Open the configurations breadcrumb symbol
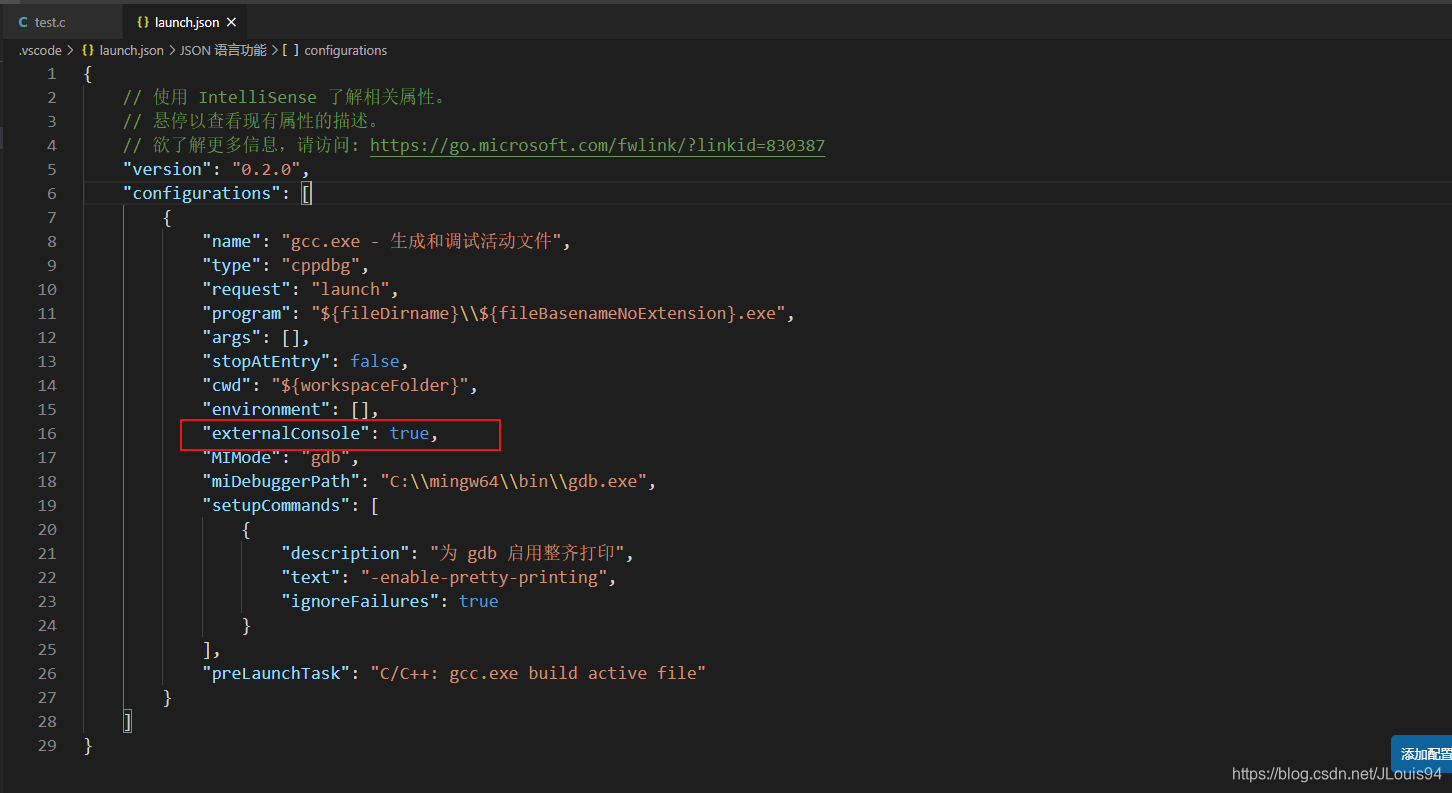Screen dimensions: 1452x793 click(x=345, y=50)
